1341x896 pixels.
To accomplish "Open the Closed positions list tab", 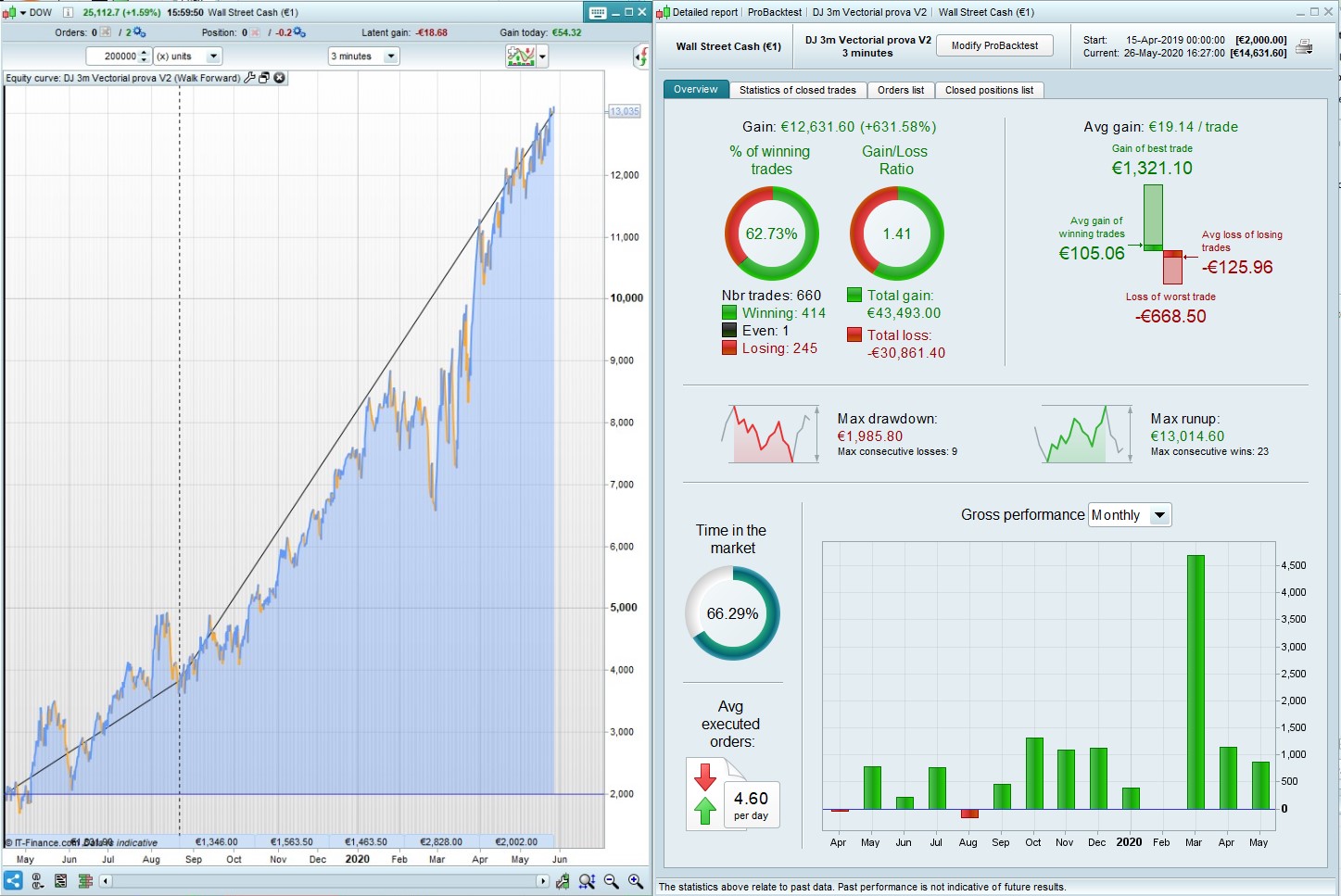I will [x=989, y=90].
